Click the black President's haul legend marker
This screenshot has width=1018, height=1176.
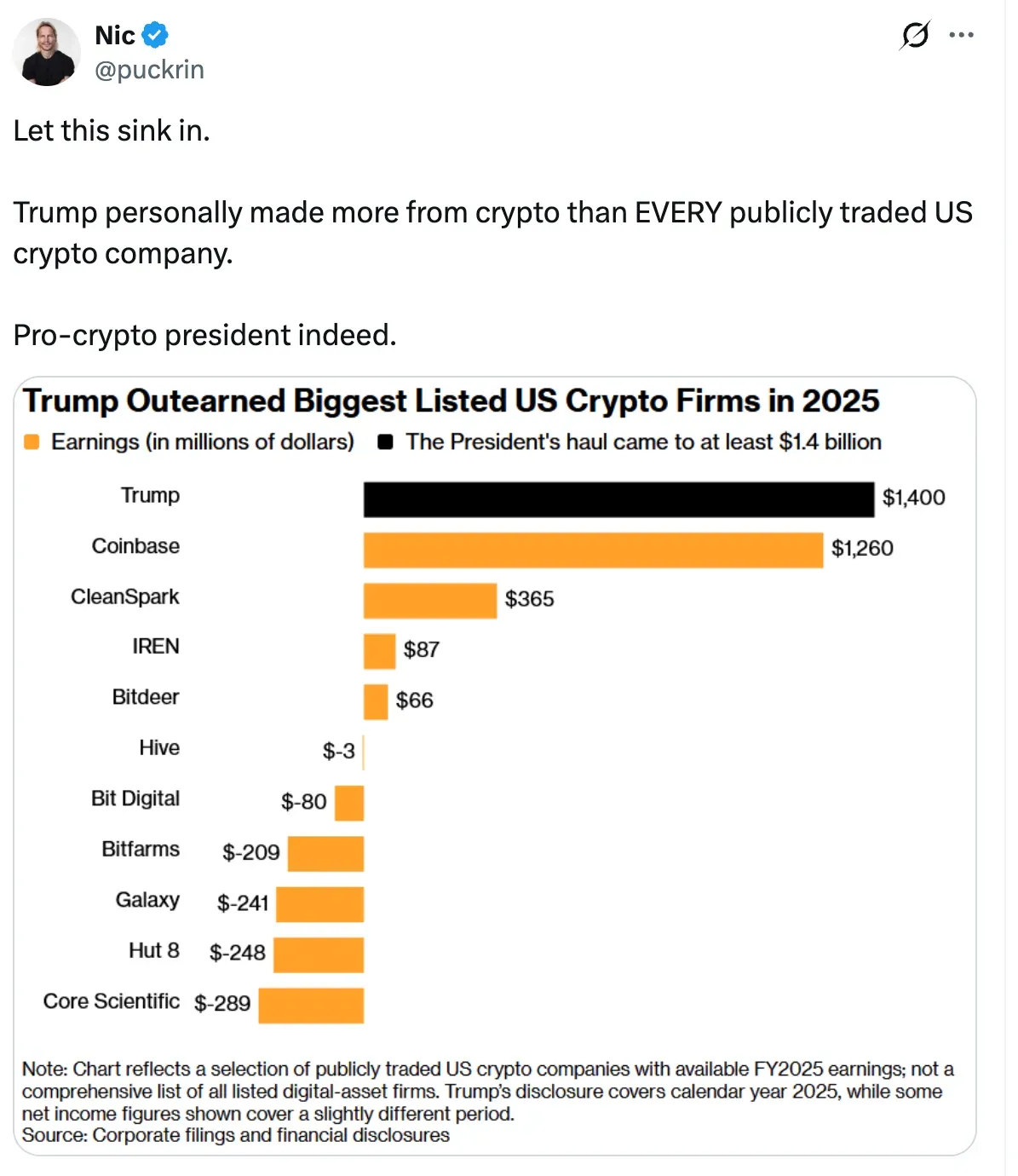(x=385, y=441)
